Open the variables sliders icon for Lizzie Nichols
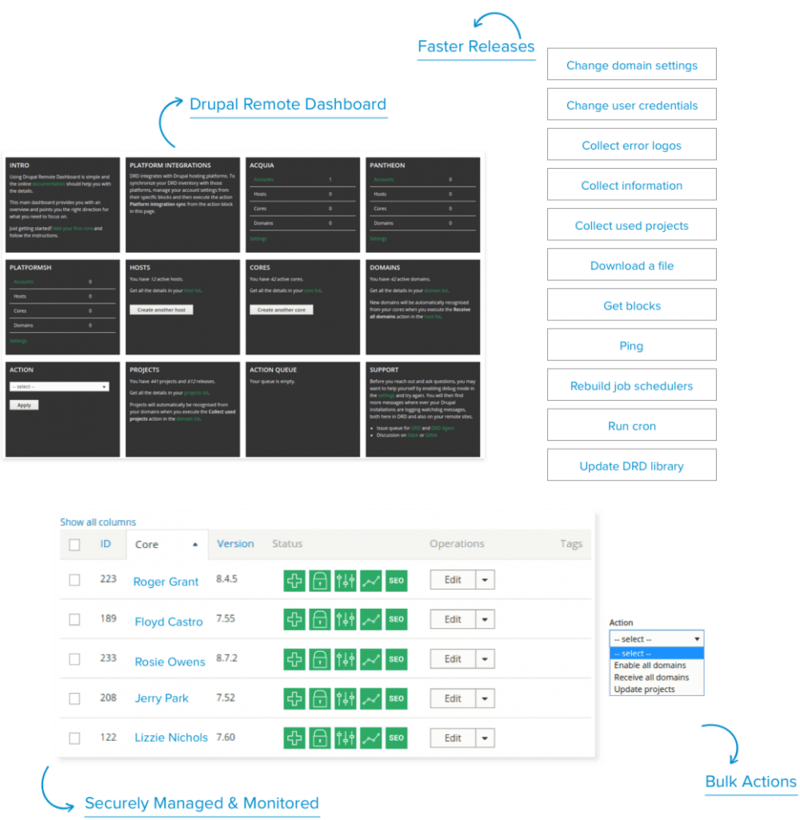Viewport: 800px width, 820px height. (x=344, y=737)
